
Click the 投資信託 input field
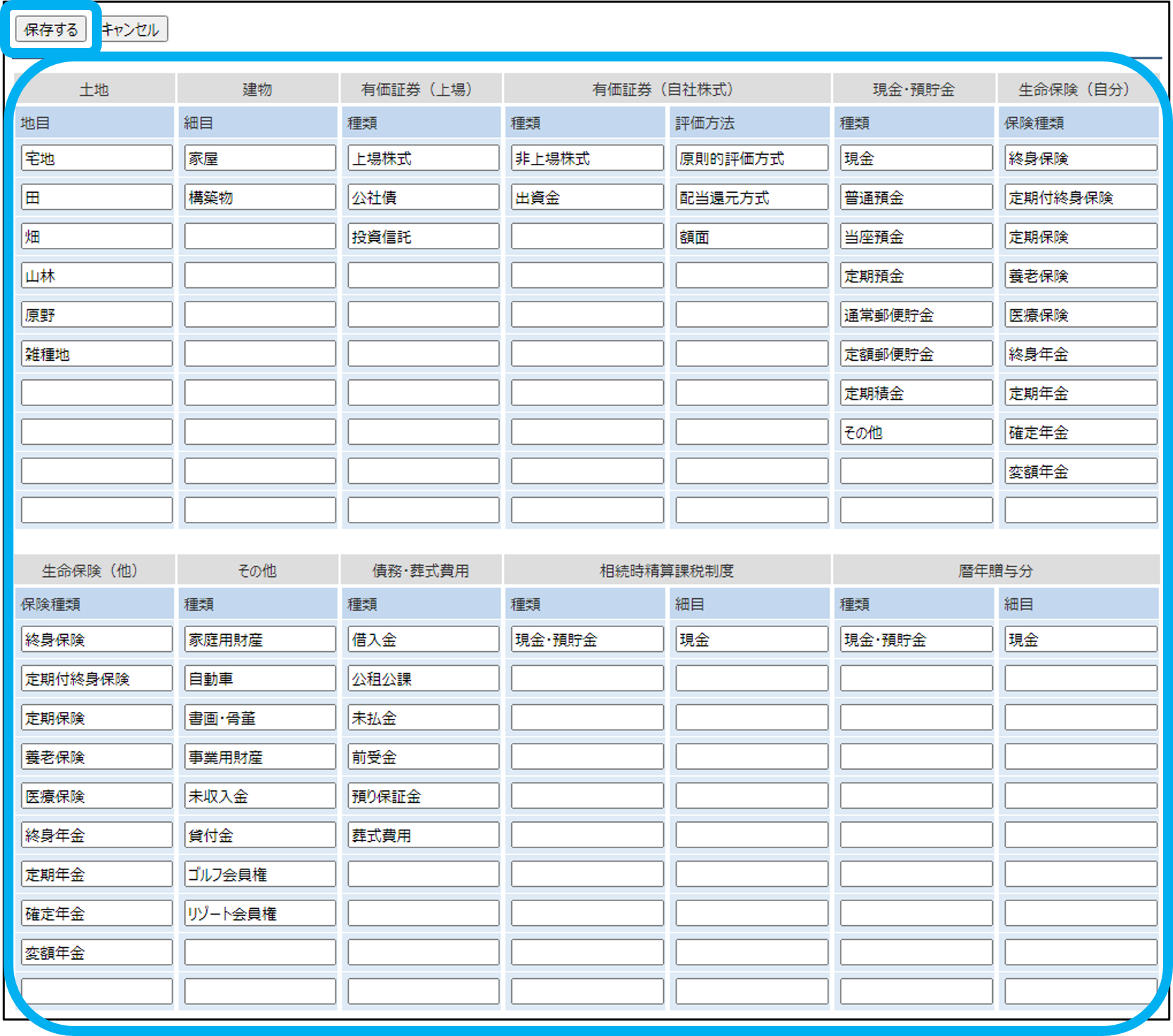point(423,237)
